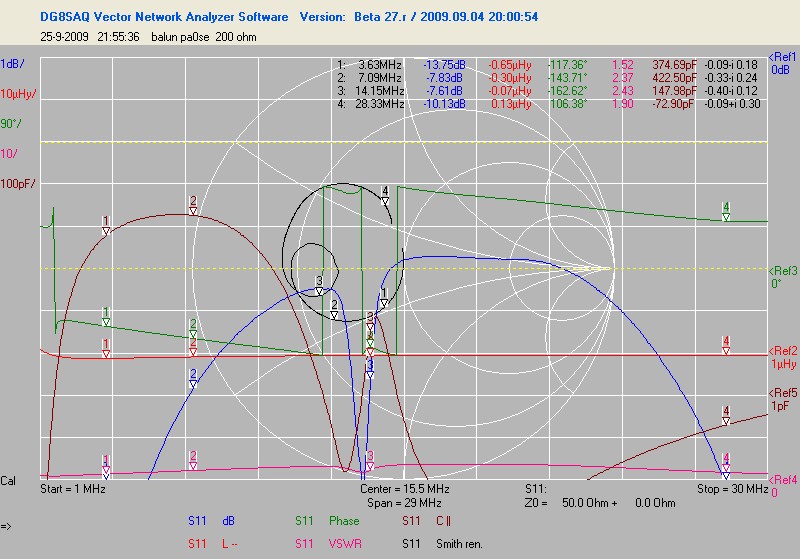Select marker 2 on the brown capacitance trace
This screenshot has height=559, width=800.
(x=193, y=206)
